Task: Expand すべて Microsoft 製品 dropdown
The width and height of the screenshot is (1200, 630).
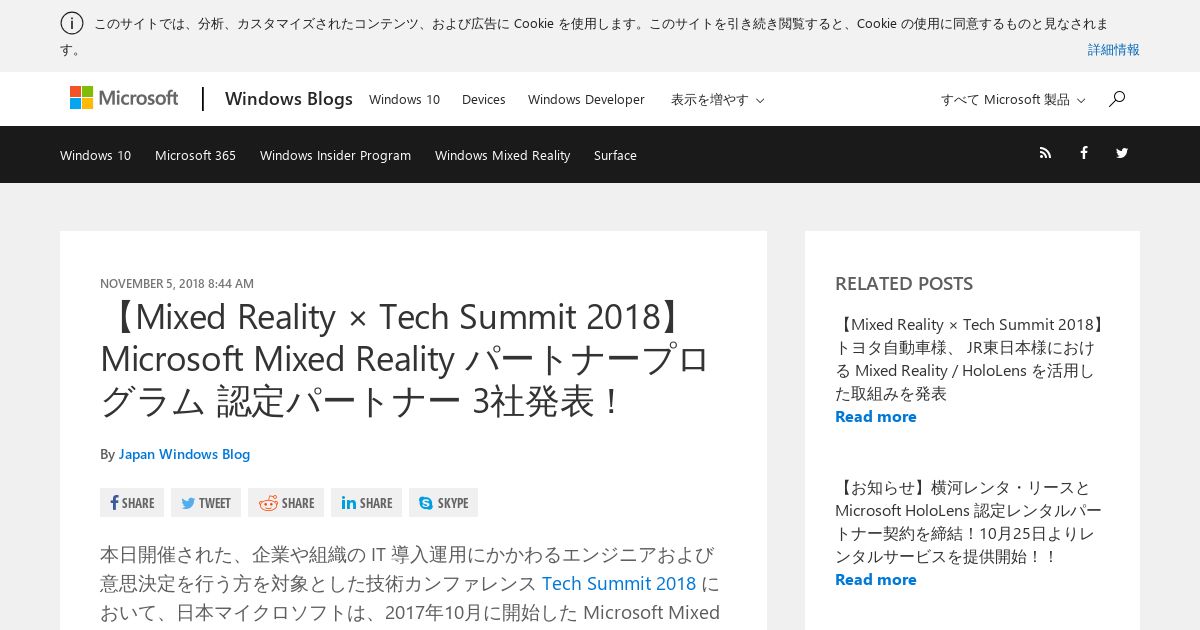Action: 1013,100
